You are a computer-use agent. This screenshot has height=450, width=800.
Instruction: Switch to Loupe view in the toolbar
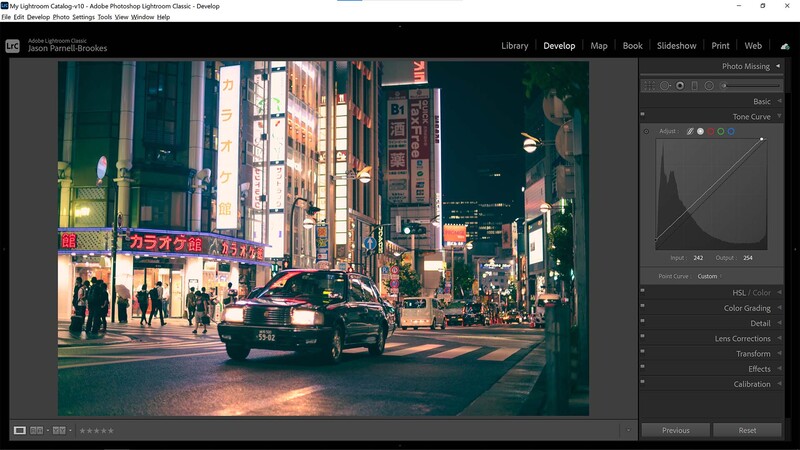[19, 431]
